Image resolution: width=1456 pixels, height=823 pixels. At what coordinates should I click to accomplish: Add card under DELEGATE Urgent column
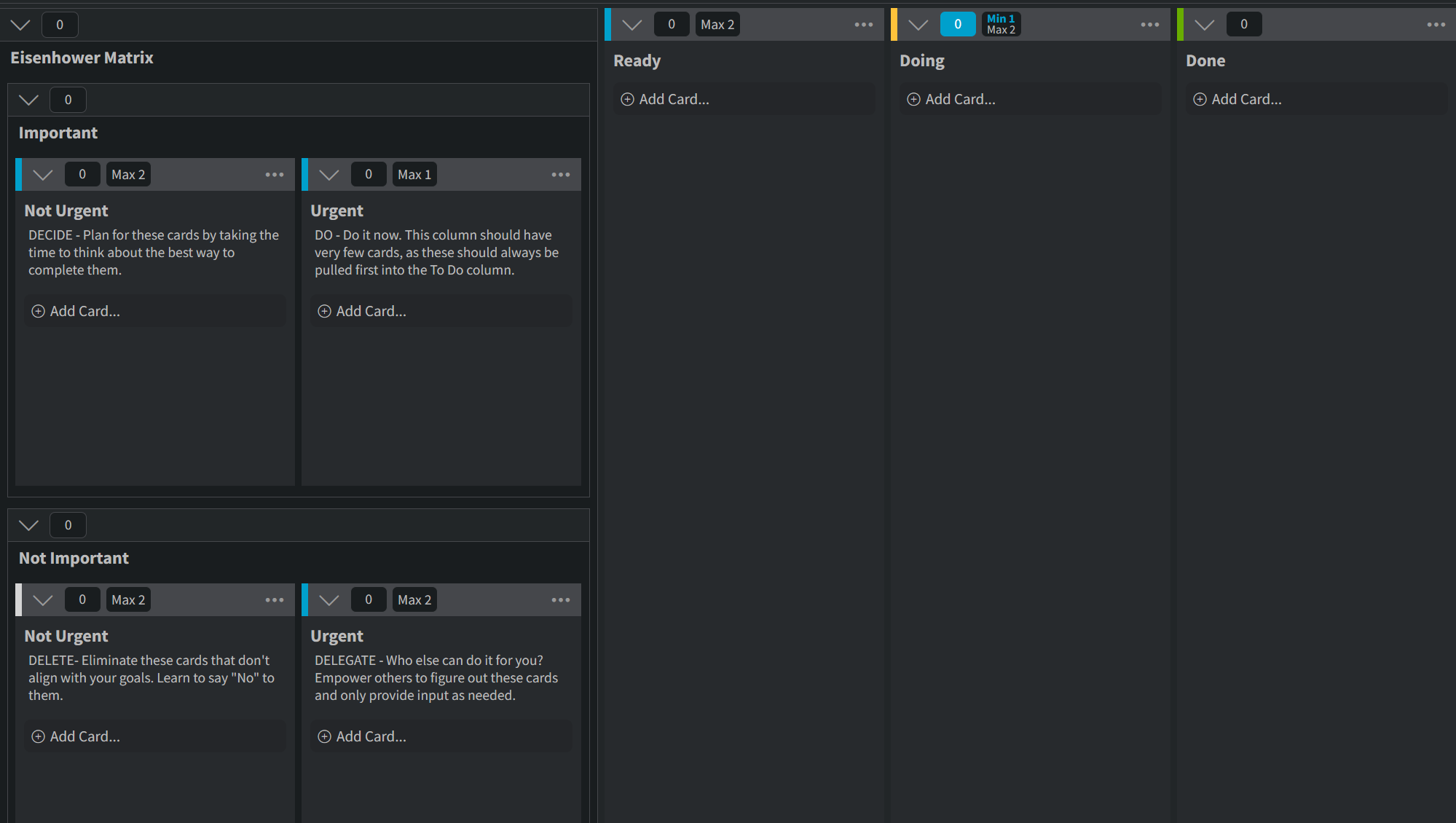pyautogui.click(x=370, y=737)
